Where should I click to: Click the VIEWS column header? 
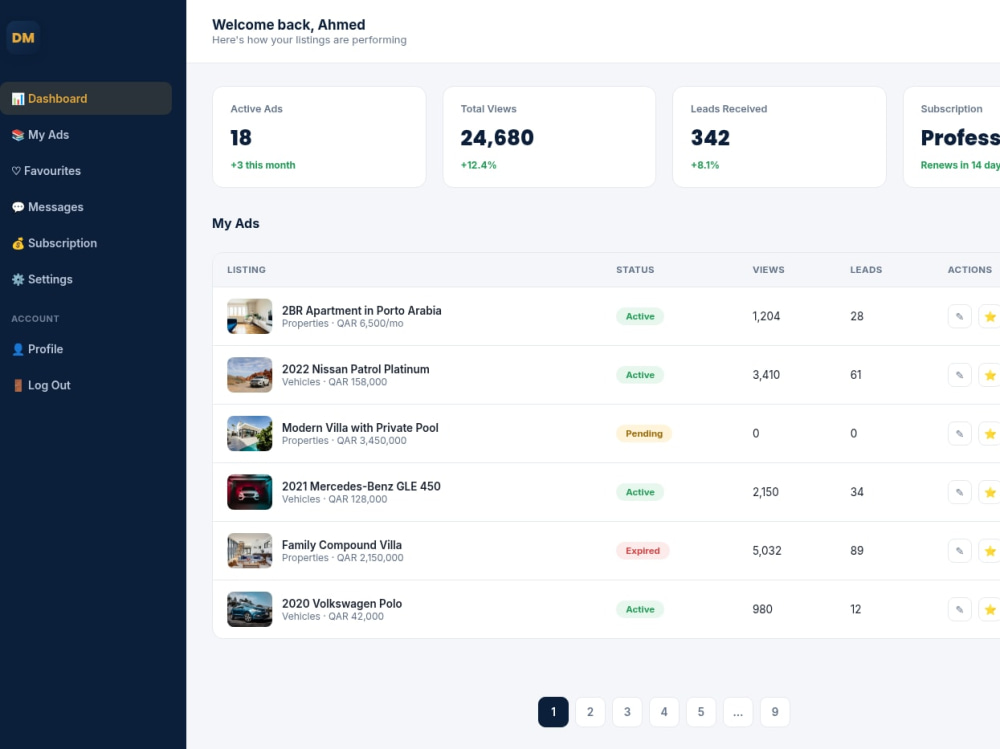click(x=768, y=270)
